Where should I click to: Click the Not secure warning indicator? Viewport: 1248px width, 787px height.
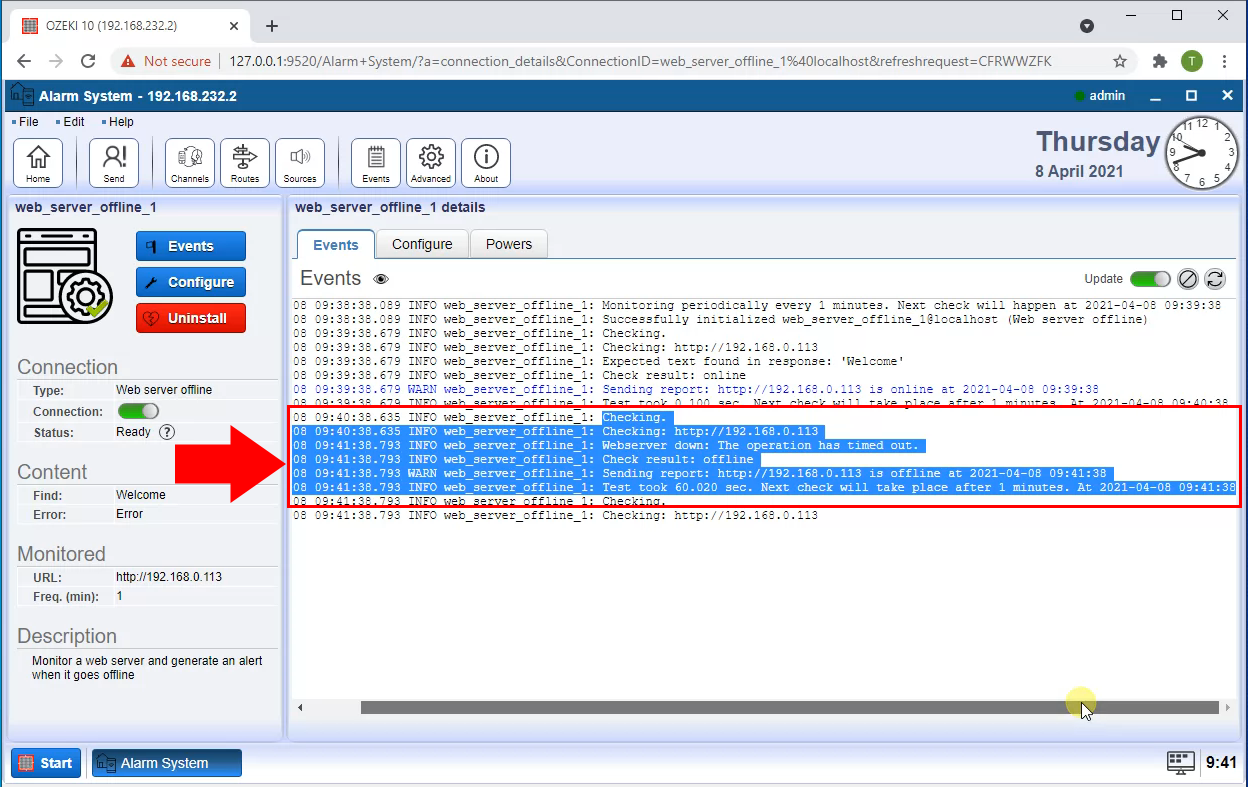coord(166,61)
